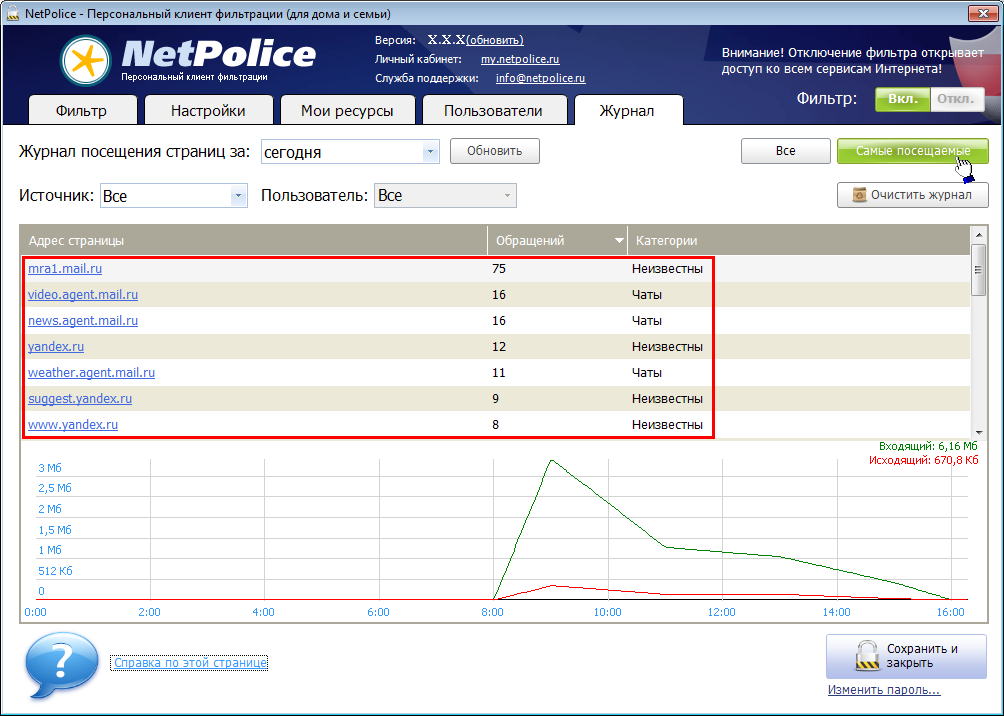This screenshot has width=1004, height=716.
Task: Open mra1.mail.ru link in the log
Action: point(65,268)
